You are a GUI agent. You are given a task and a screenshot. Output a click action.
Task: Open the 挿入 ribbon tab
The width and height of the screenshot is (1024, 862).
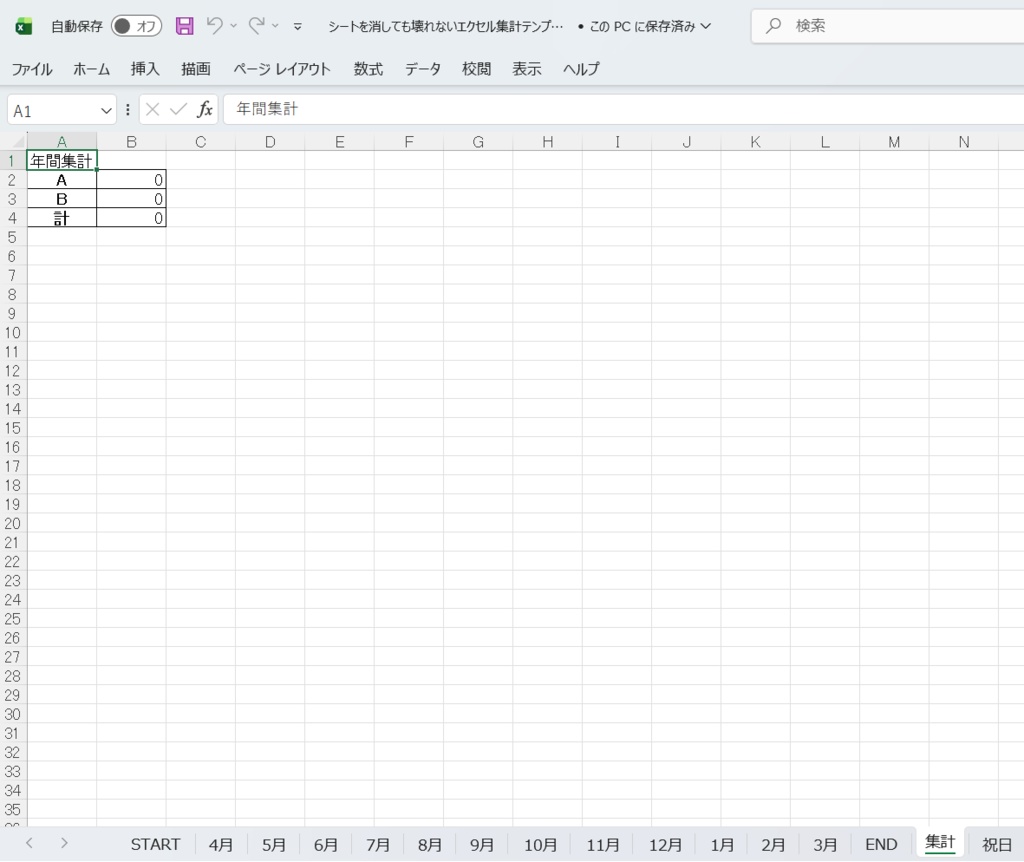[145, 69]
